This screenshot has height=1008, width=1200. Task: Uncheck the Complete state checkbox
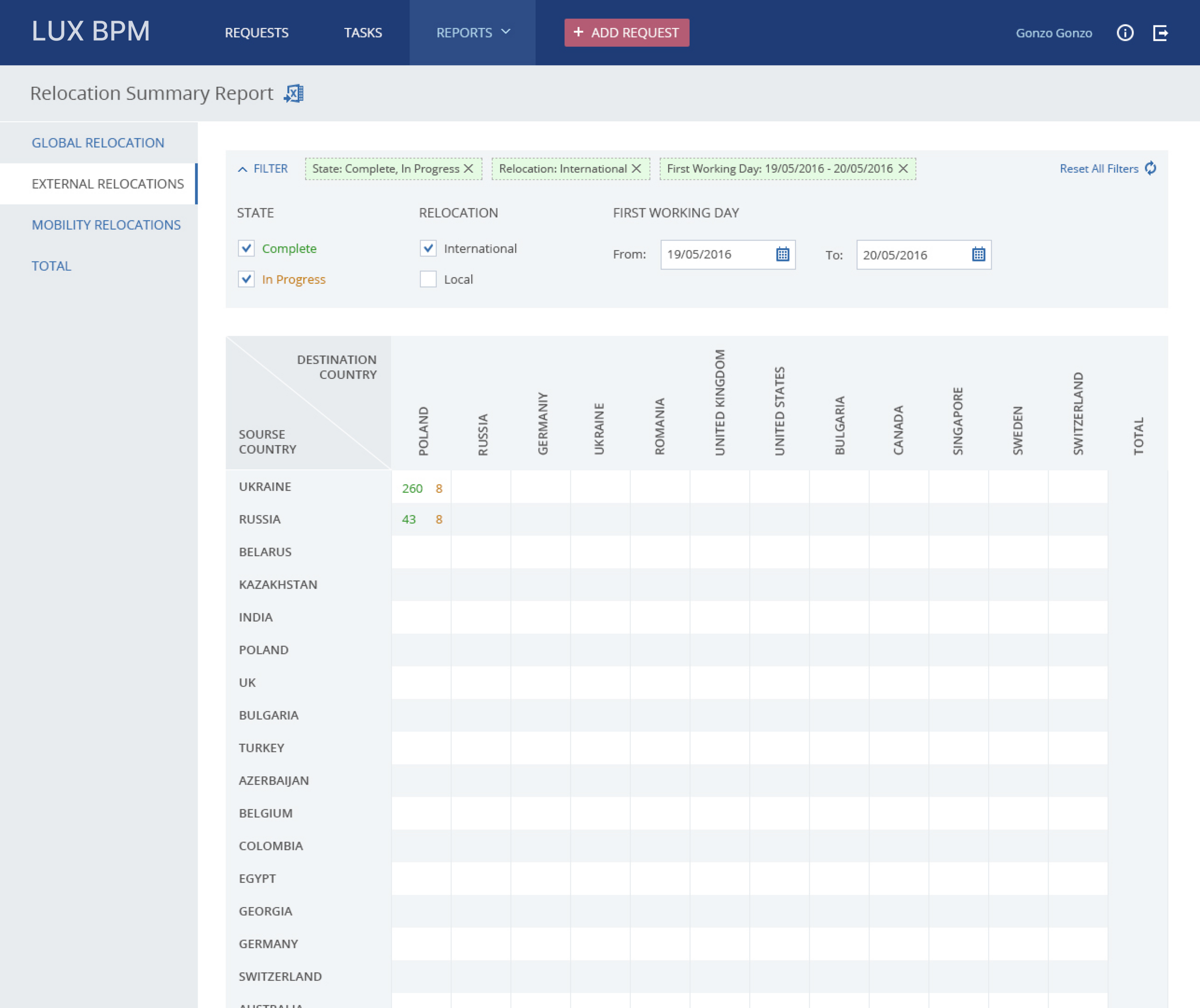(246, 248)
